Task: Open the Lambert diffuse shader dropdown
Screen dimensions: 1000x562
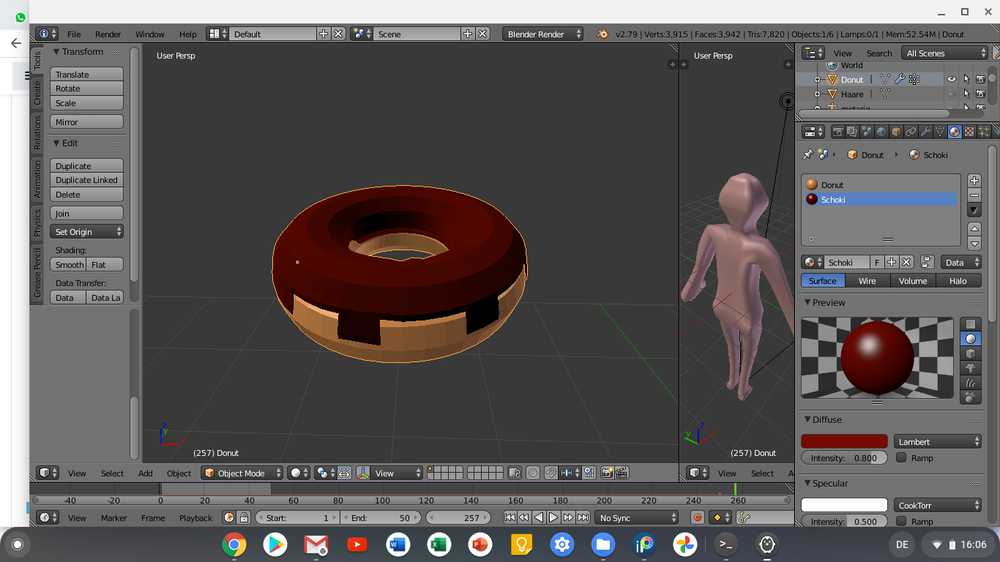Action: (x=937, y=441)
